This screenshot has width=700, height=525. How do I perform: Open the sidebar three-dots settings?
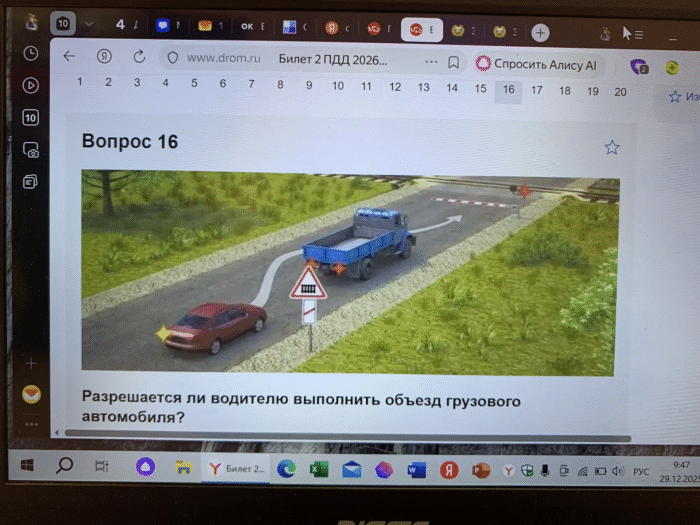point(31,424)
